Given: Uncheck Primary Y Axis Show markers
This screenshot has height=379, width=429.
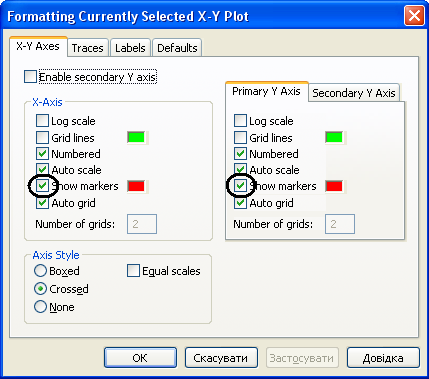Looking at the screenshot, I should coord(240,186).
